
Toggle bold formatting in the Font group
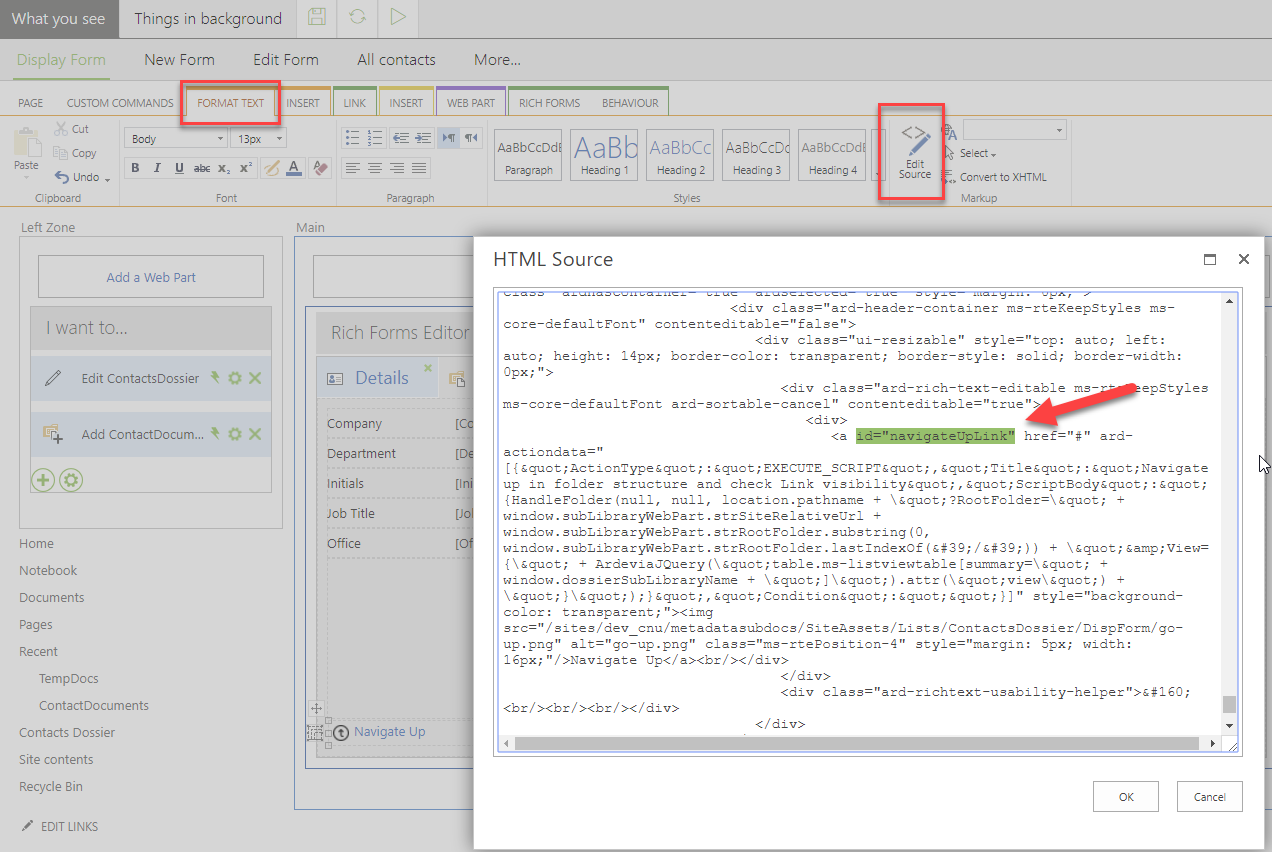click(x=135, y=169)
